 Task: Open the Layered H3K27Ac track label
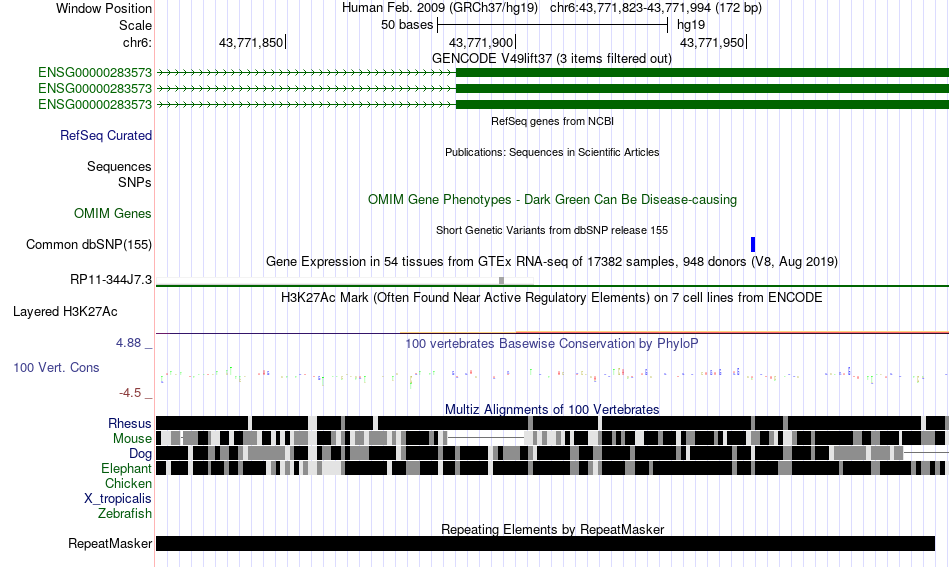tap(65, 312)
